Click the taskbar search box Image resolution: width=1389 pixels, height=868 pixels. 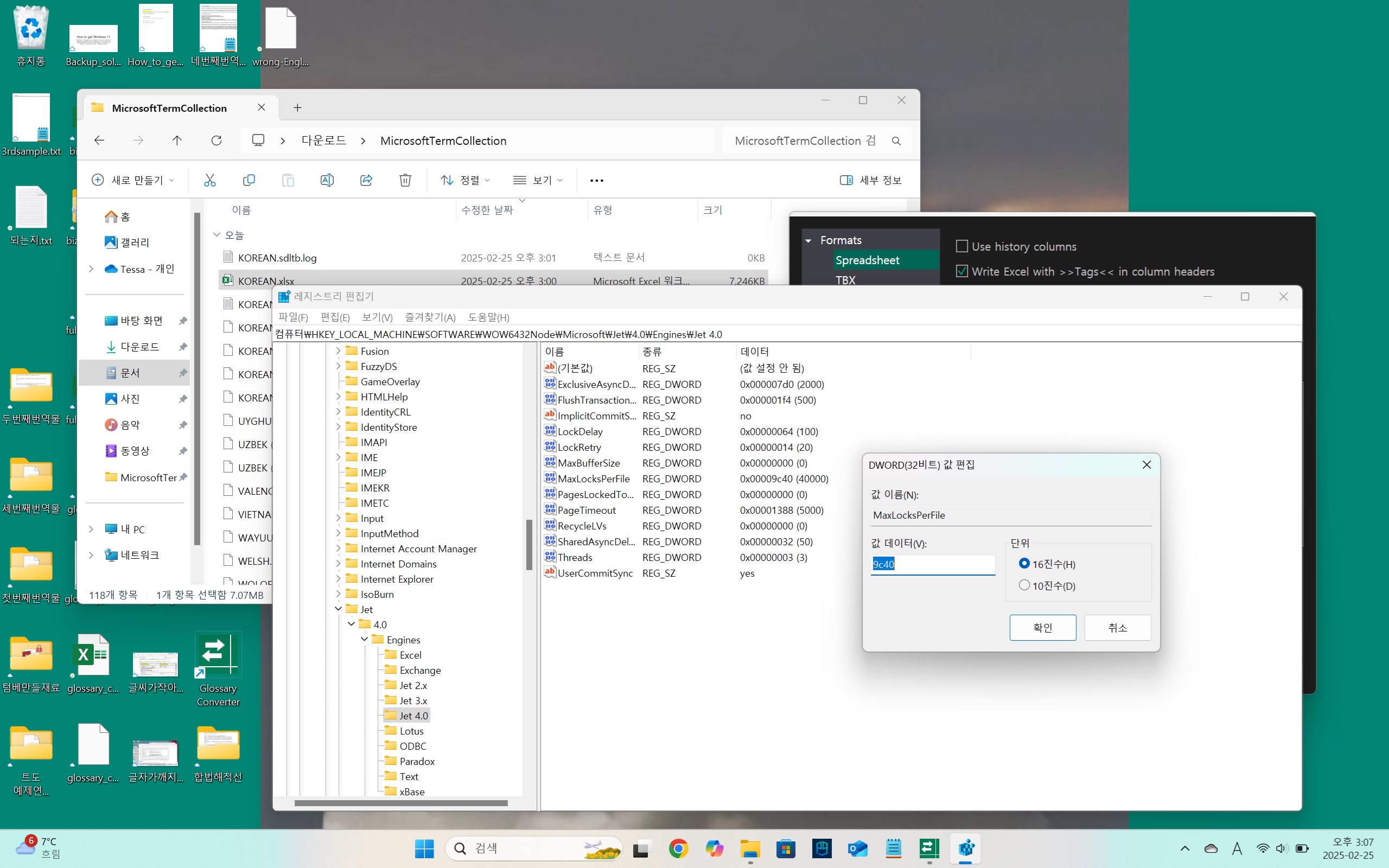534,848
